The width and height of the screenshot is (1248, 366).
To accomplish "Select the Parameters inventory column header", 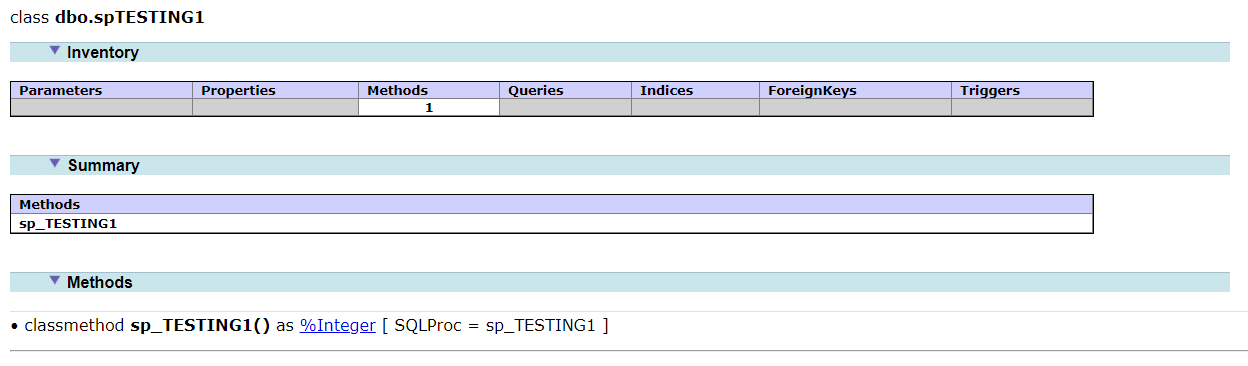I will (x=101, y=90).
